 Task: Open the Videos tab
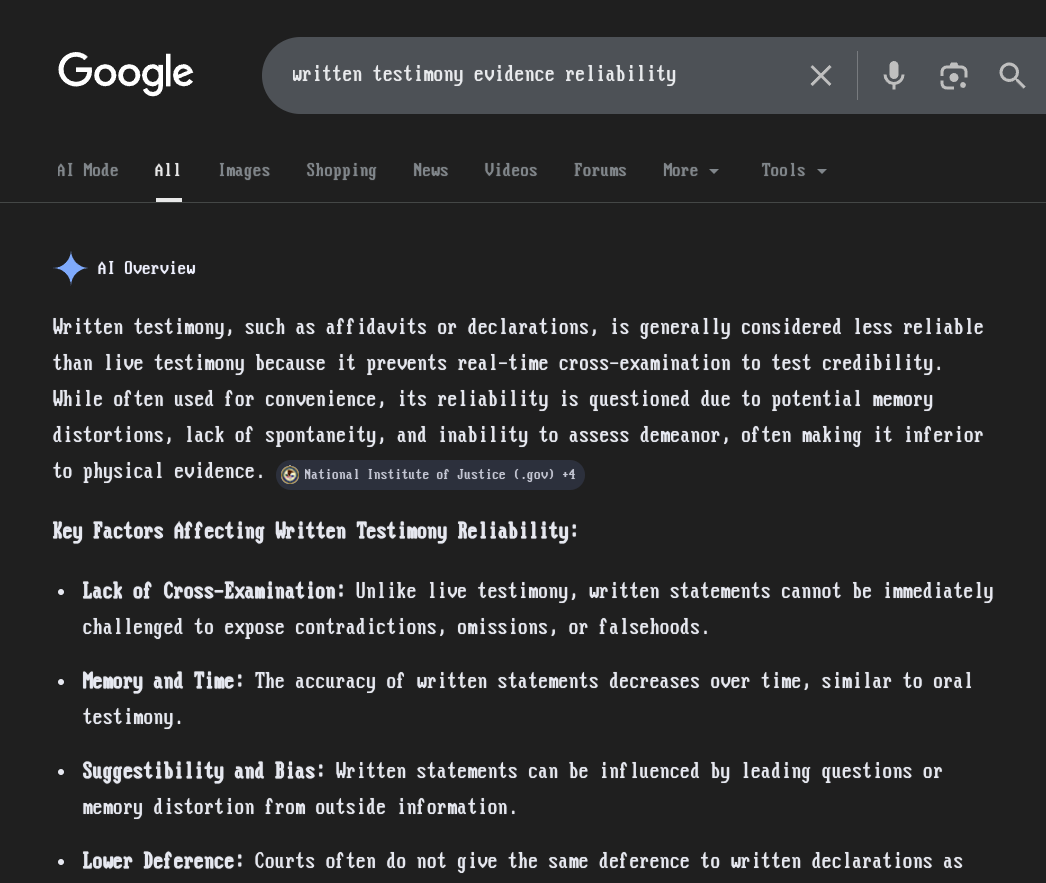[x=510, y=171]
